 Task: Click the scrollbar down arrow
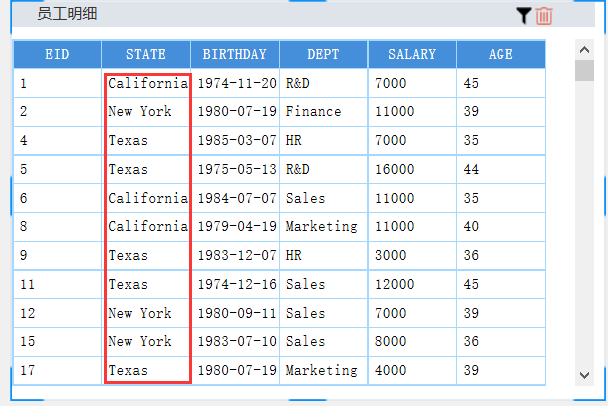click(x=585, y=374)
